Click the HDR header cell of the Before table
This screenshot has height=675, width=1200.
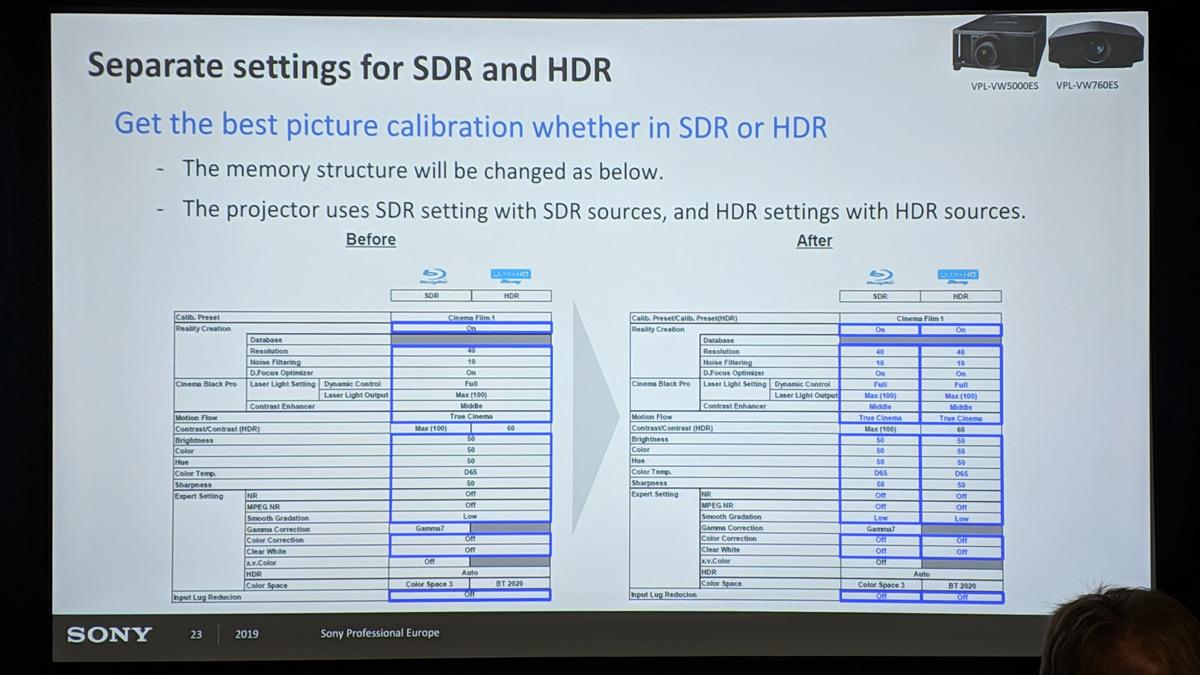[x=511, y=296]
